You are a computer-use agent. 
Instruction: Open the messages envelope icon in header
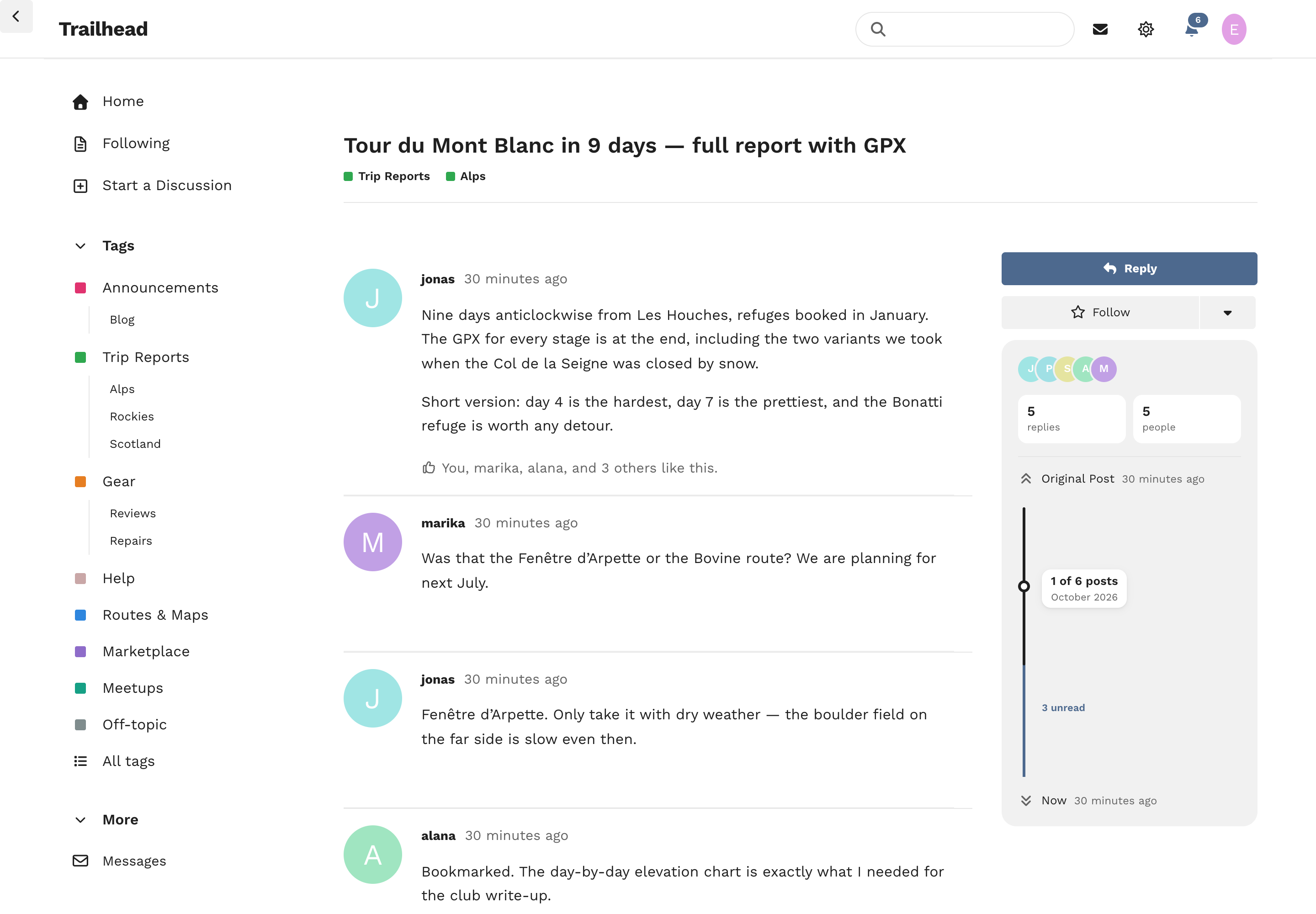[x=1100, y=29]
